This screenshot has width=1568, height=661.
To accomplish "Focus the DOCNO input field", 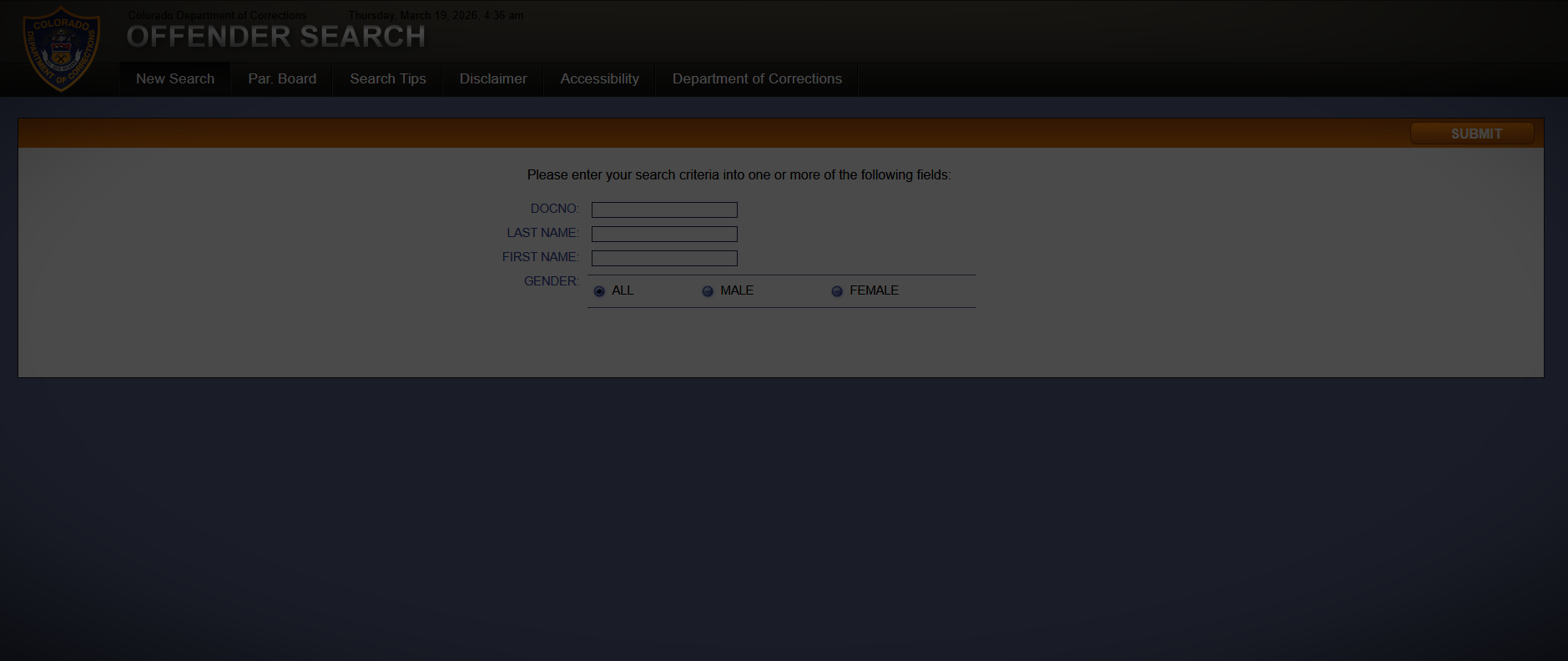I will 664,209.
